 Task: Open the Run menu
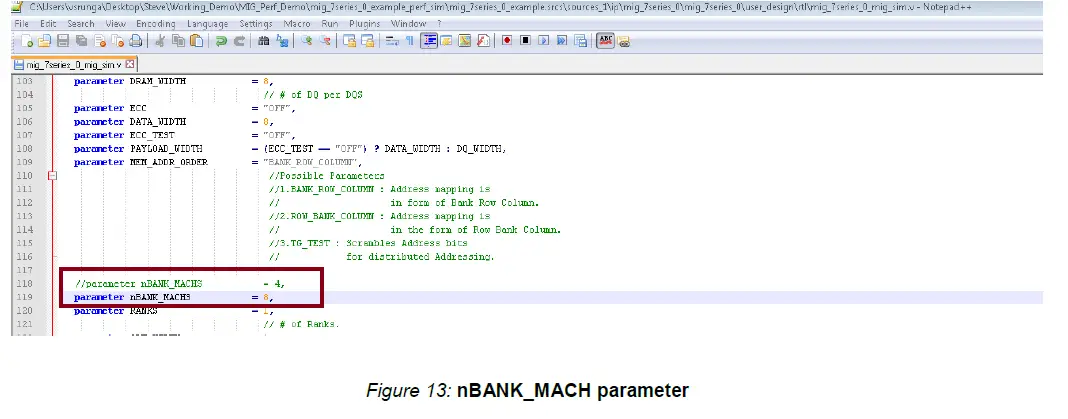330,23
